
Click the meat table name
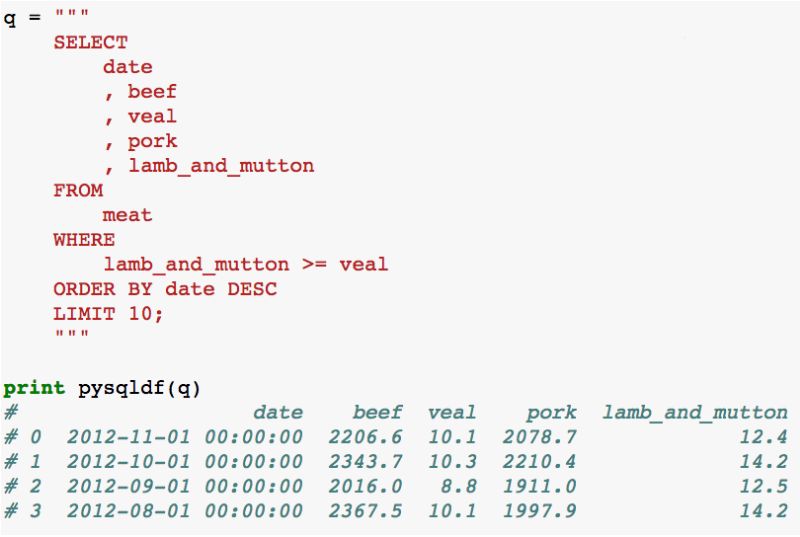pyautogui.click(x=127, y=215)
